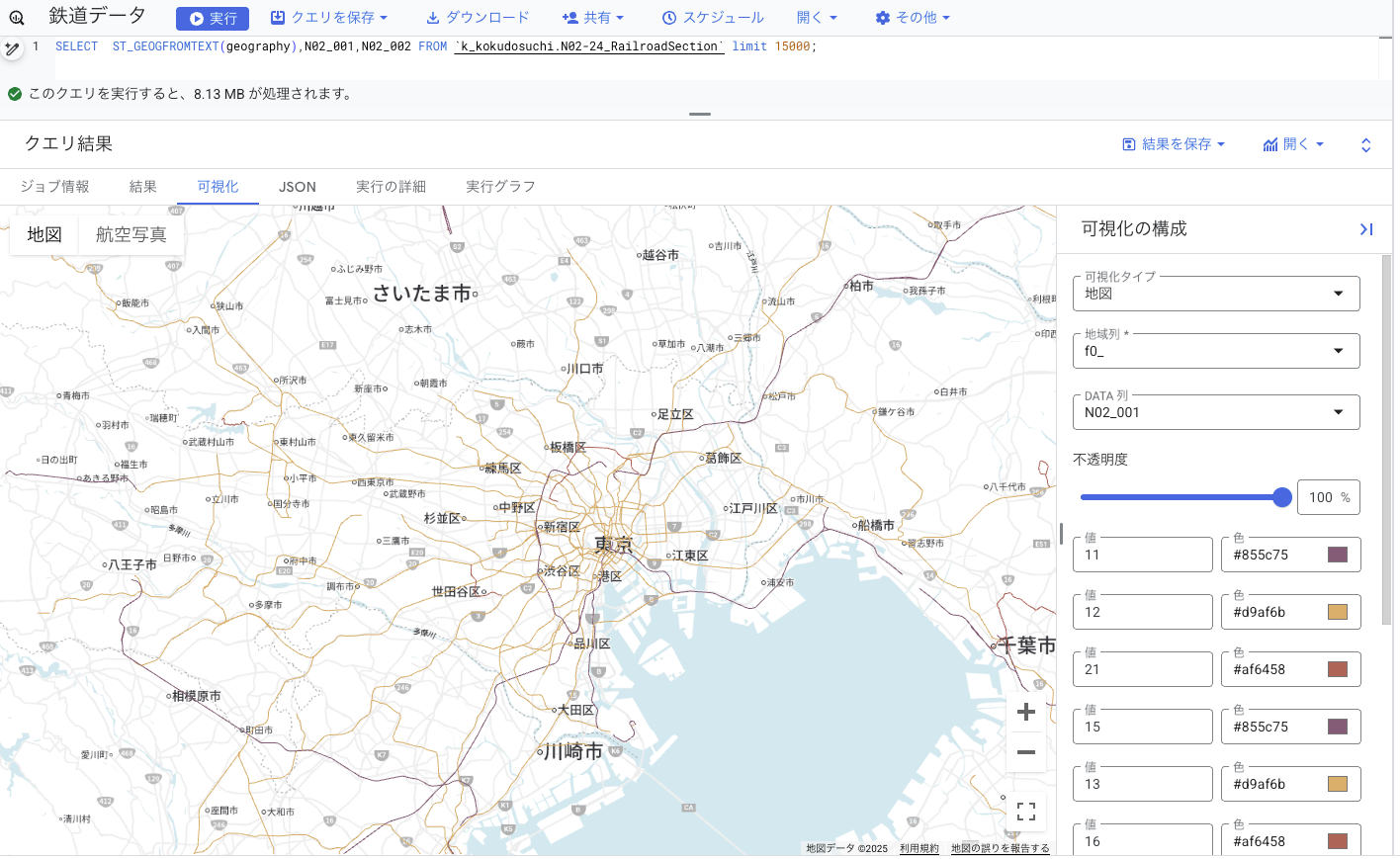The height and width of the screenshot is (859, 1400).
Task: Collapse the 可視化の構成 panel
Action: (1366, 229)
